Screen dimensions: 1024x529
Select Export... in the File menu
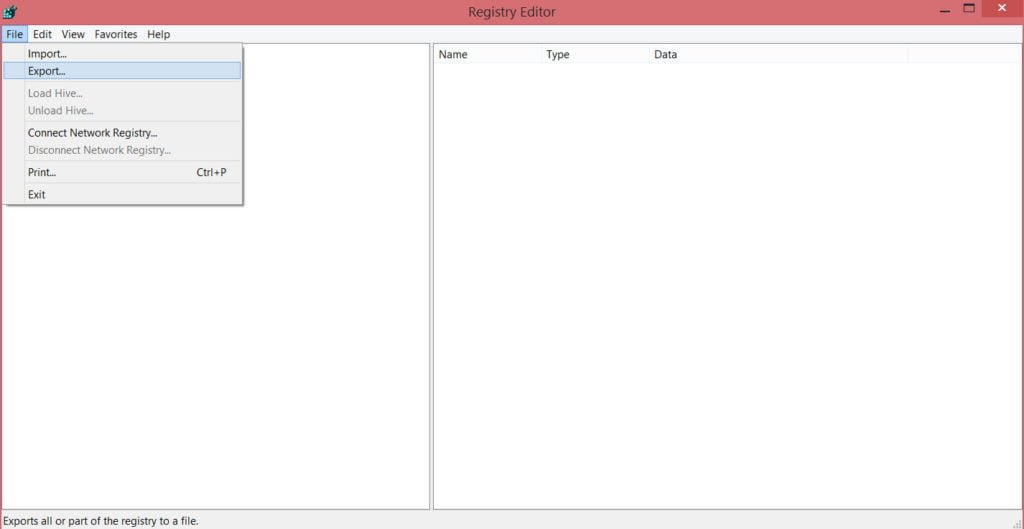pos(122,71)
